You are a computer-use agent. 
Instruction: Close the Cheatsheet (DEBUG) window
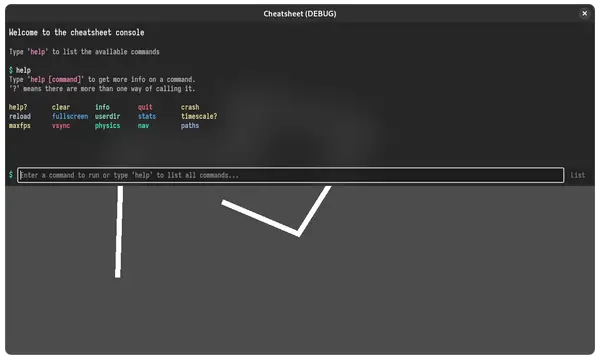click(x=584, y=13)
